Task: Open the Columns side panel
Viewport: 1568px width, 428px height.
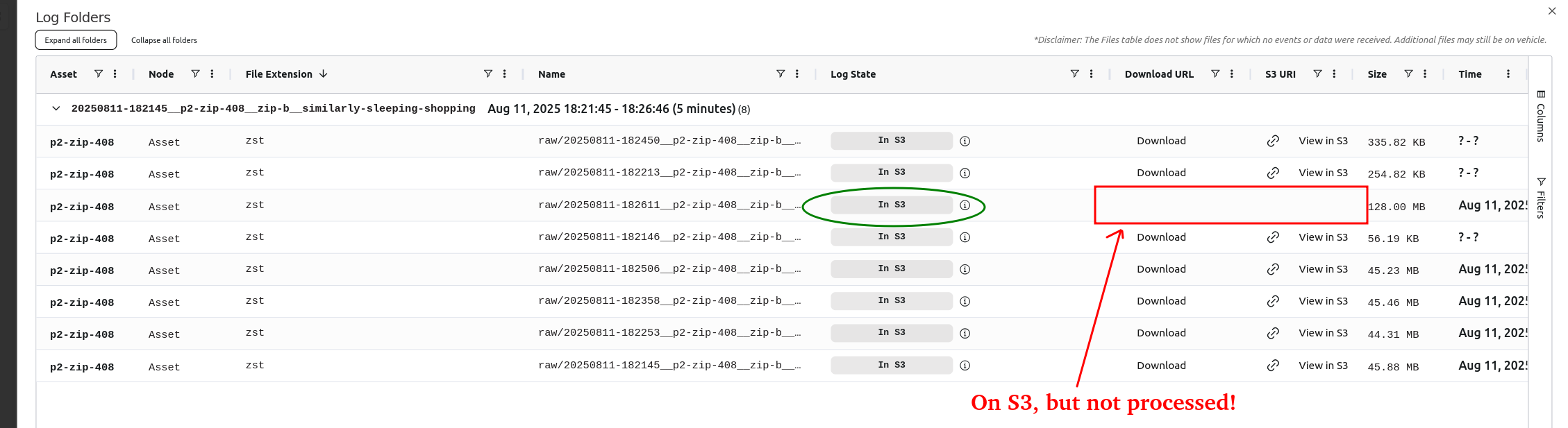Action: (1540, 116)
